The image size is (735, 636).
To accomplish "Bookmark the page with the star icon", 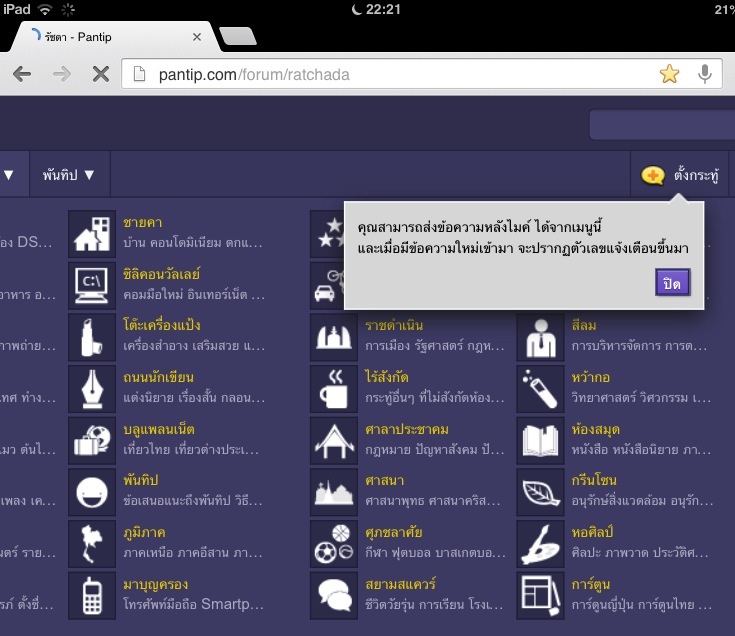I will [669, 74].
